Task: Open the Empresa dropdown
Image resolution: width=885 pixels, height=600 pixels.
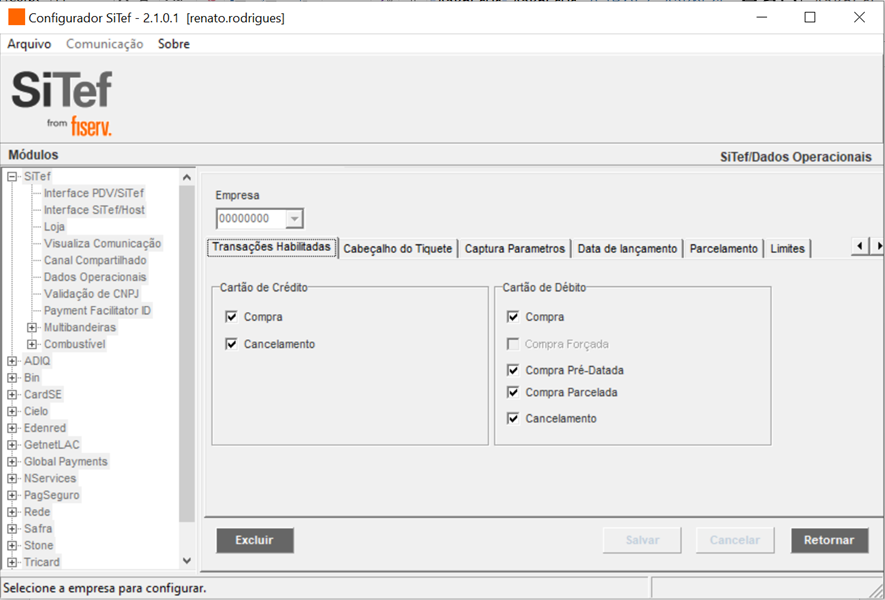Action: click(x=294, y=218)
